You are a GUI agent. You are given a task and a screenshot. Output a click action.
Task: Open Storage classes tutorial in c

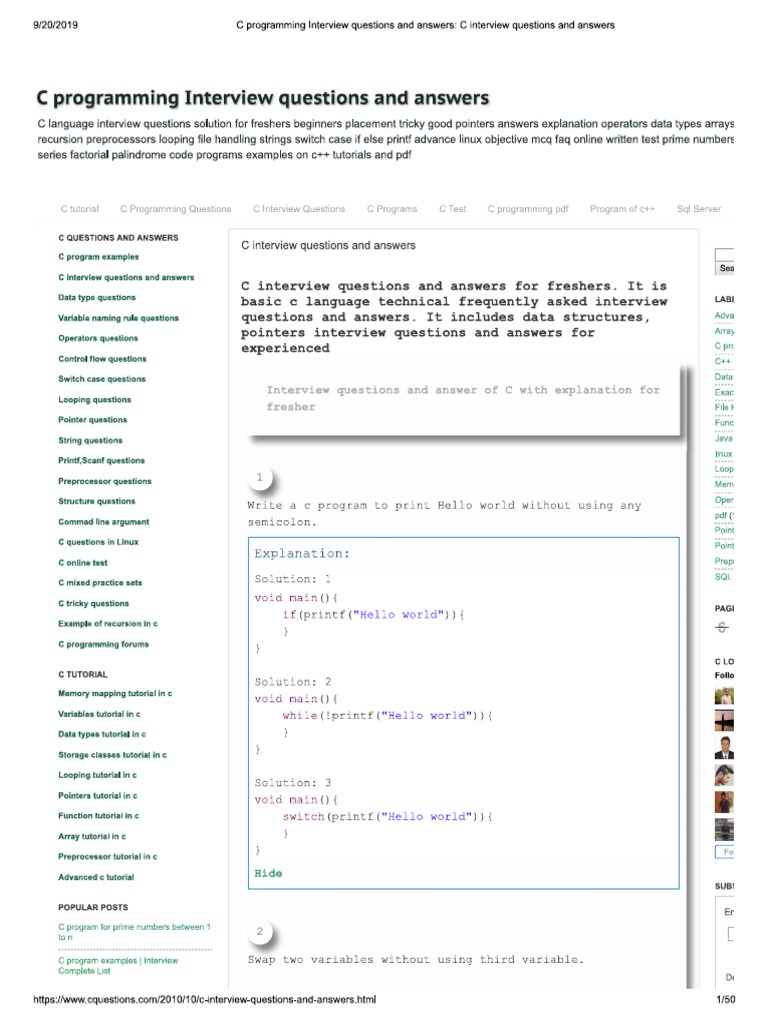click(x=112, y=755)
